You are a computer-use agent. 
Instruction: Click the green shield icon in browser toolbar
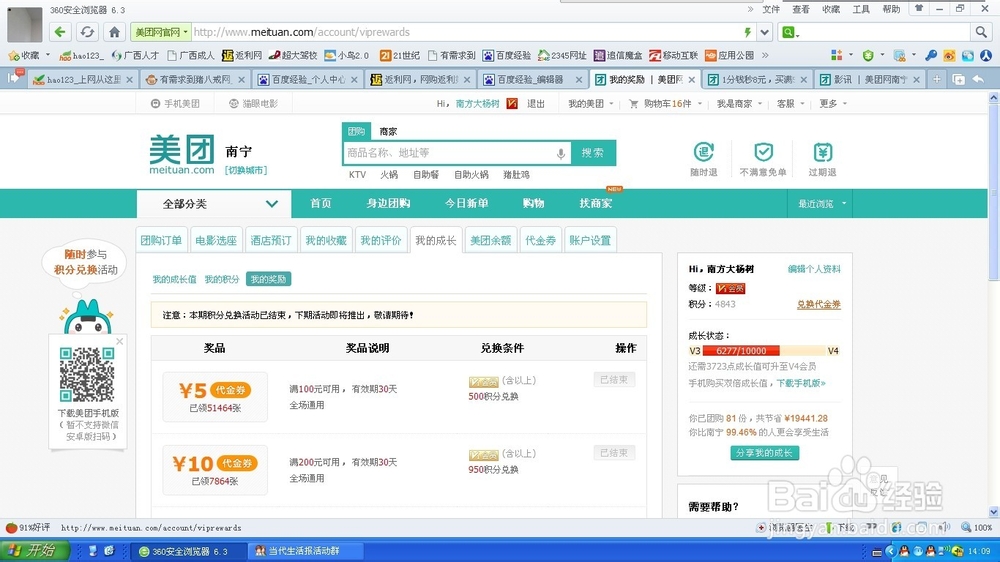868,55
